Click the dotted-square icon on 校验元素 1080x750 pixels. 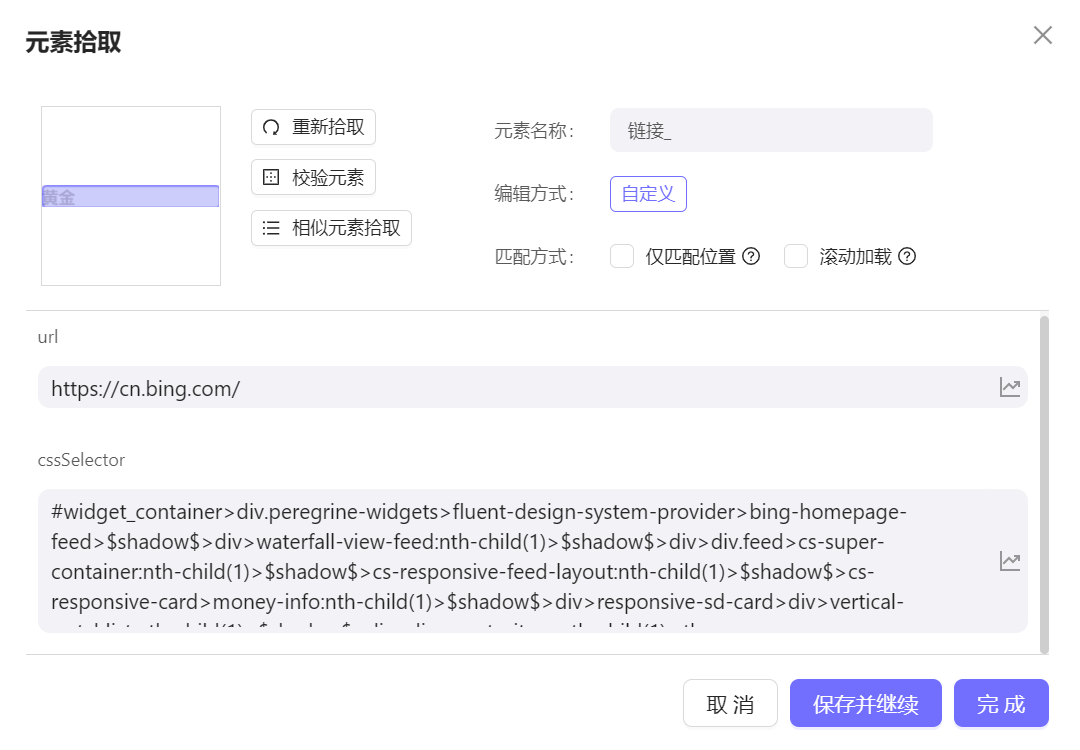(x=271, y=178)
